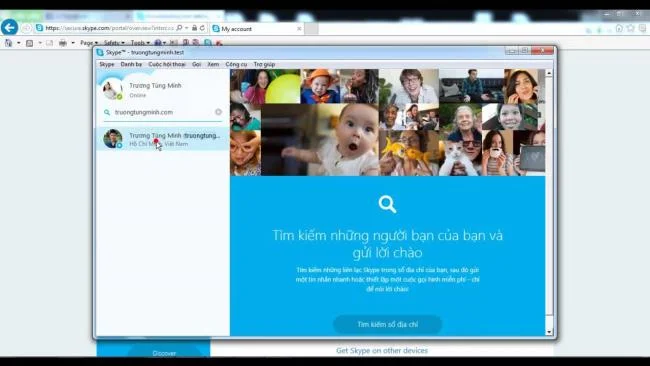
Task: Open the browser Page menu
Action: point(89,43)
